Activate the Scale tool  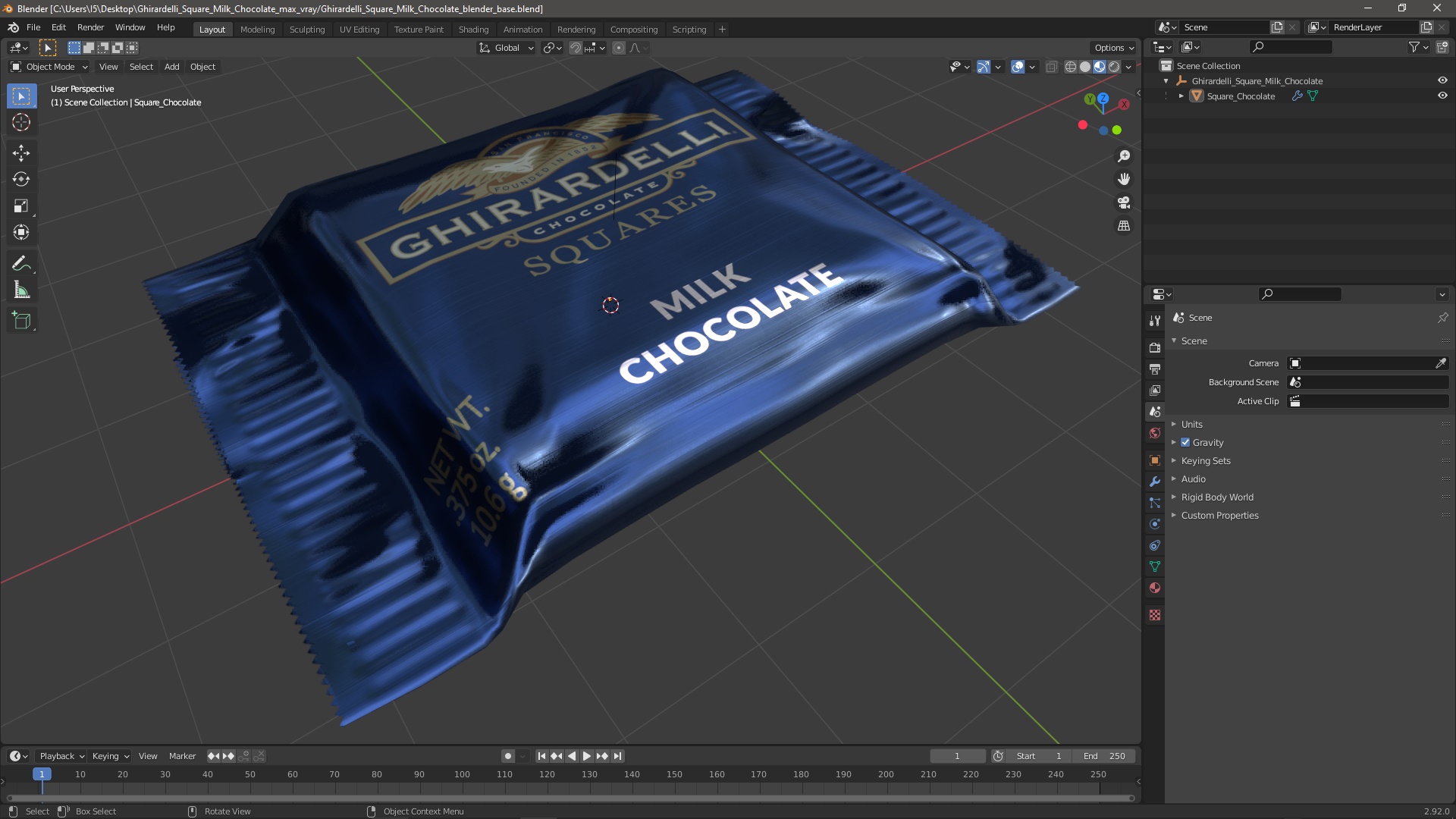[x=21, y=206]
